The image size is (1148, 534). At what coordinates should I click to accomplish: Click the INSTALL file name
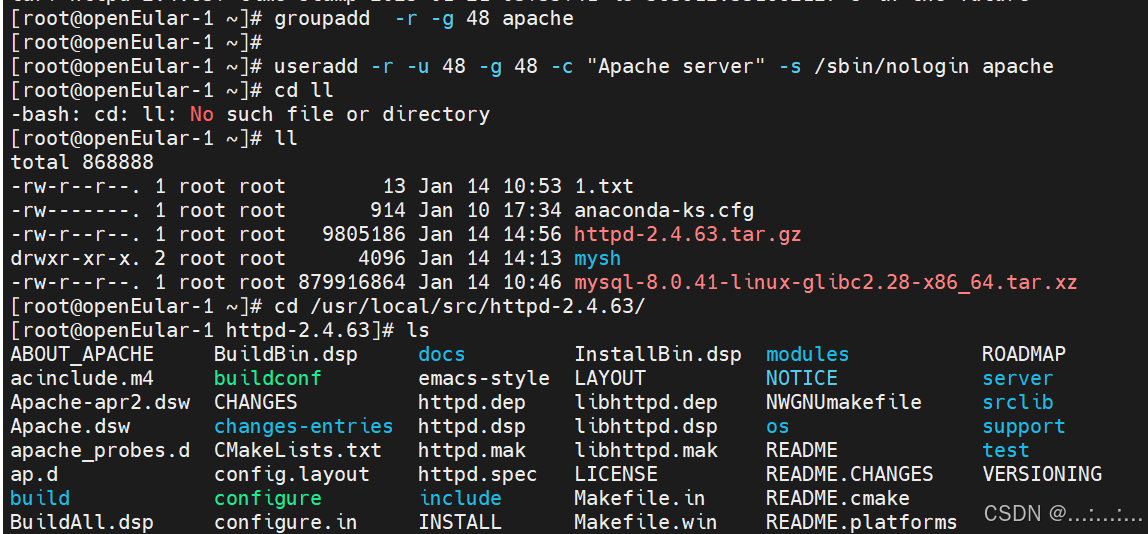[x=460, y=522]
